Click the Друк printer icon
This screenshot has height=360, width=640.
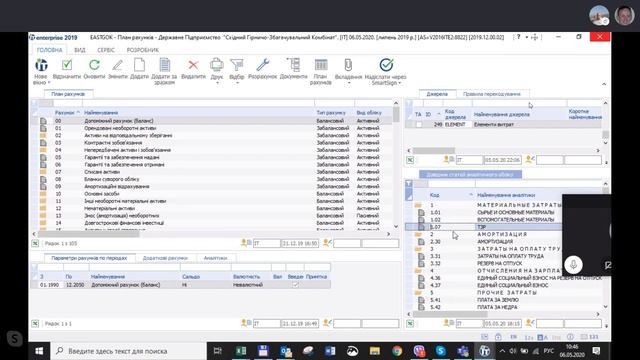click(x=217, y=64)
